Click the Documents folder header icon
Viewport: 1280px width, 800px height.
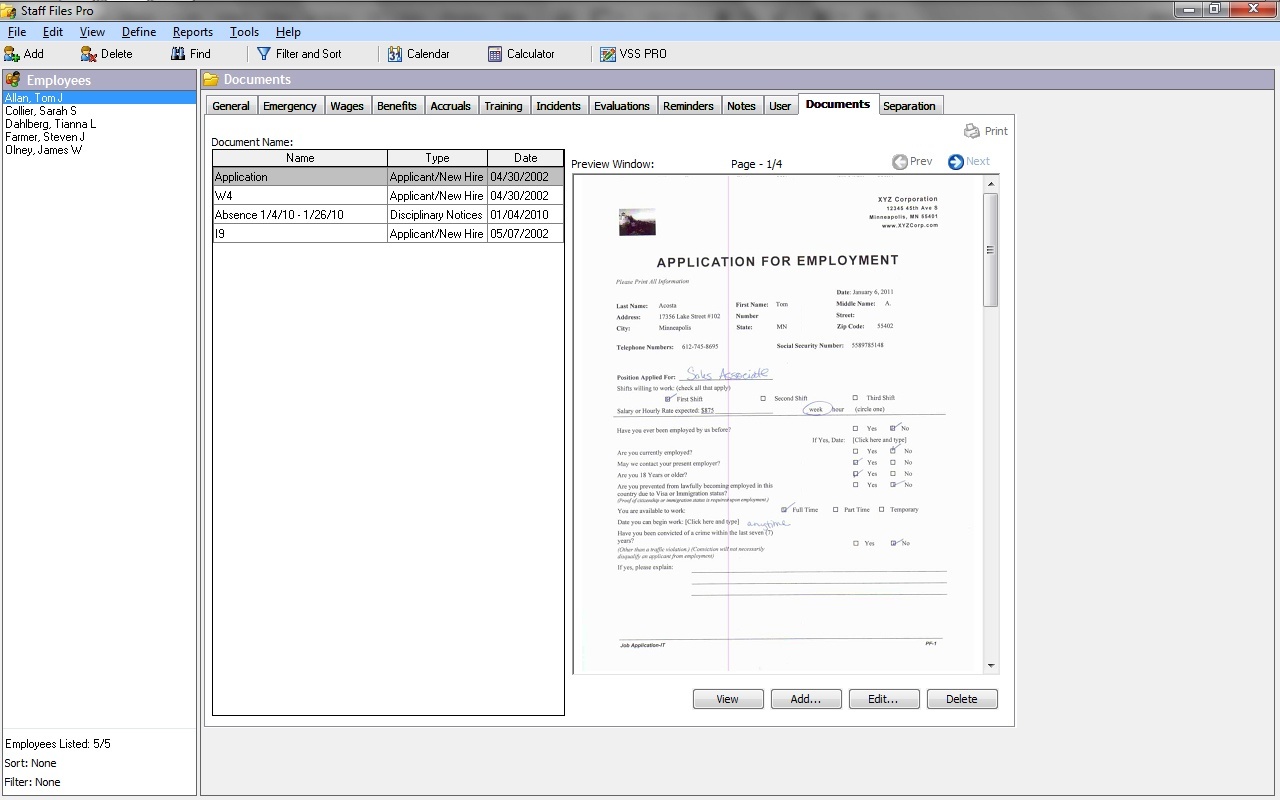tap(211, 80)
